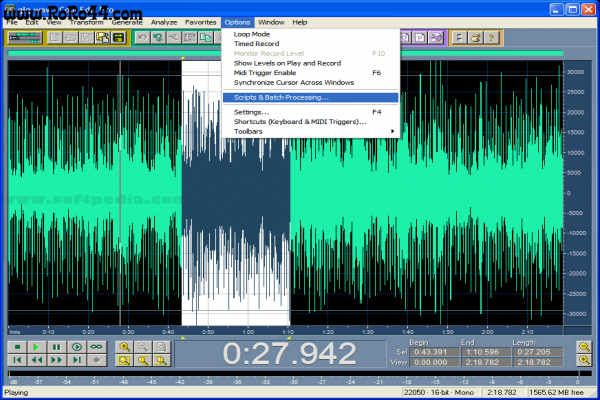This screenshot has height=400, width=600.
Task: Click Zoom to Right Edge of Selection icon
Action: (162, 360)
